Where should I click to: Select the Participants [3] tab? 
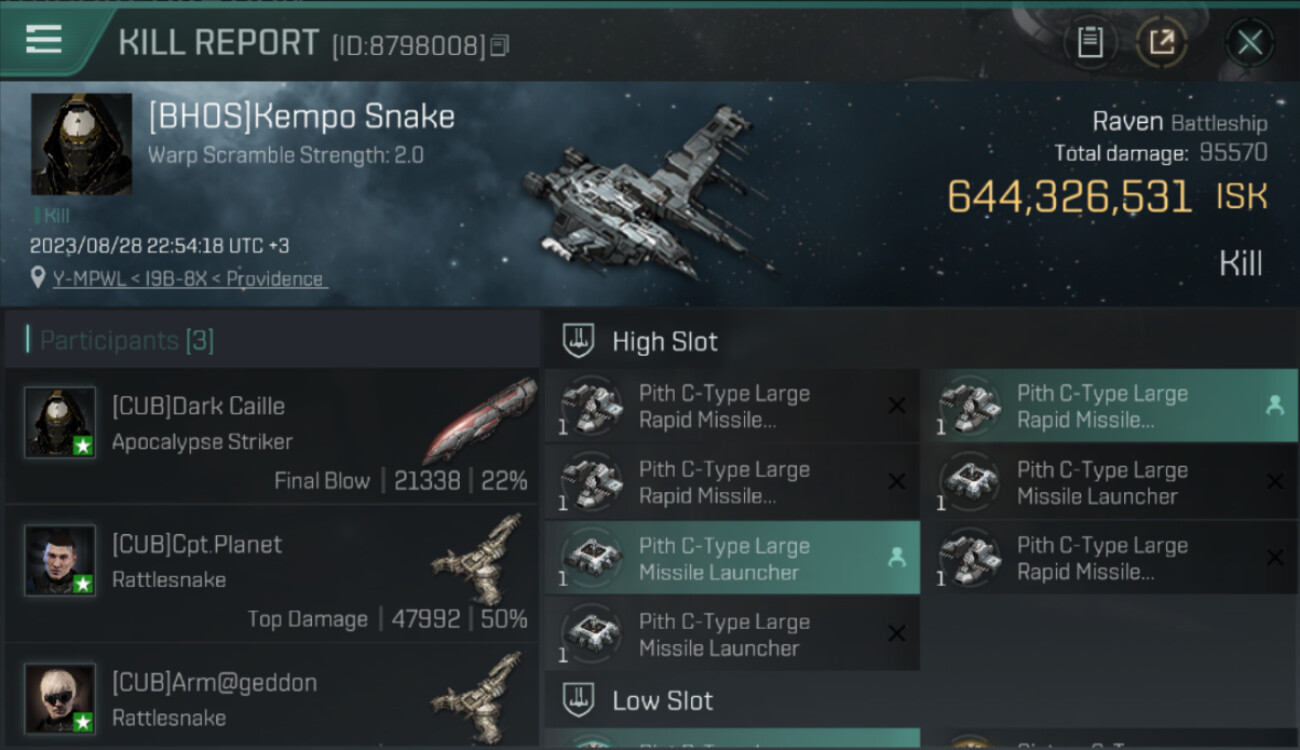(126, 341)
